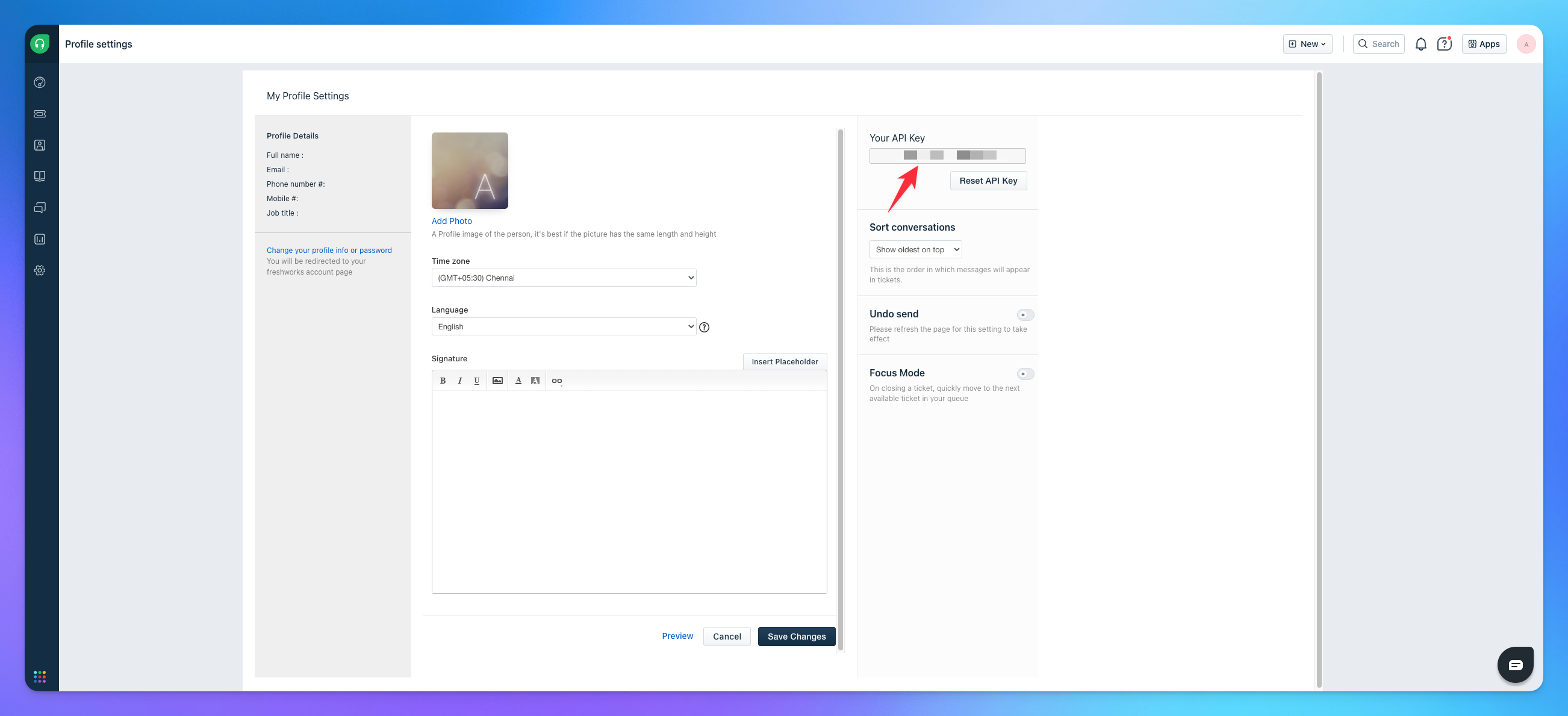Toggle bold in signature editor
1568x716 pixels.
pos(443,381)
